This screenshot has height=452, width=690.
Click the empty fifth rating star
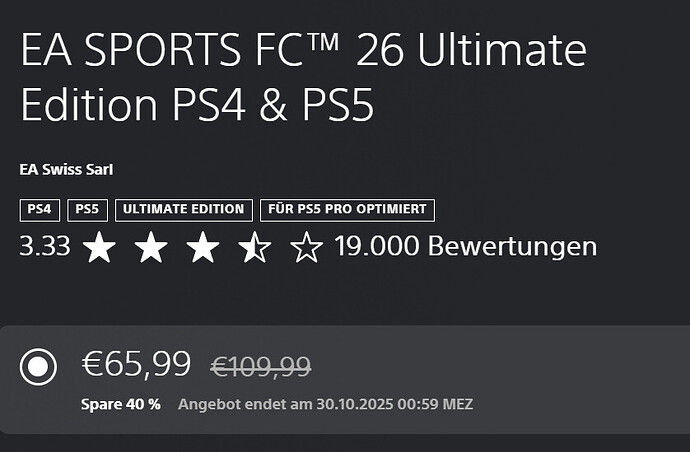tap(305, 246)
